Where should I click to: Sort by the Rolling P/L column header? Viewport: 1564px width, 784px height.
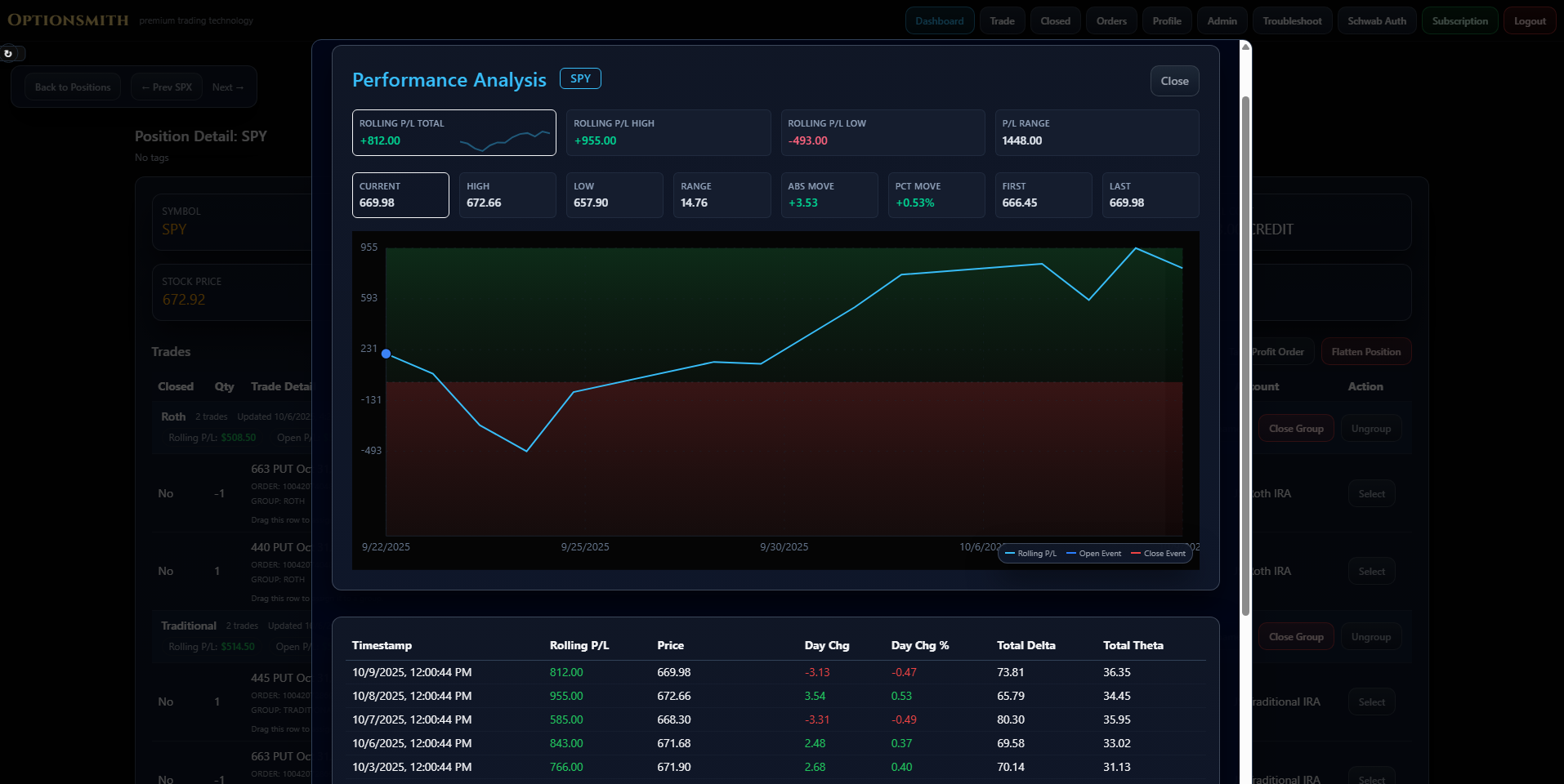pos(579,645)
